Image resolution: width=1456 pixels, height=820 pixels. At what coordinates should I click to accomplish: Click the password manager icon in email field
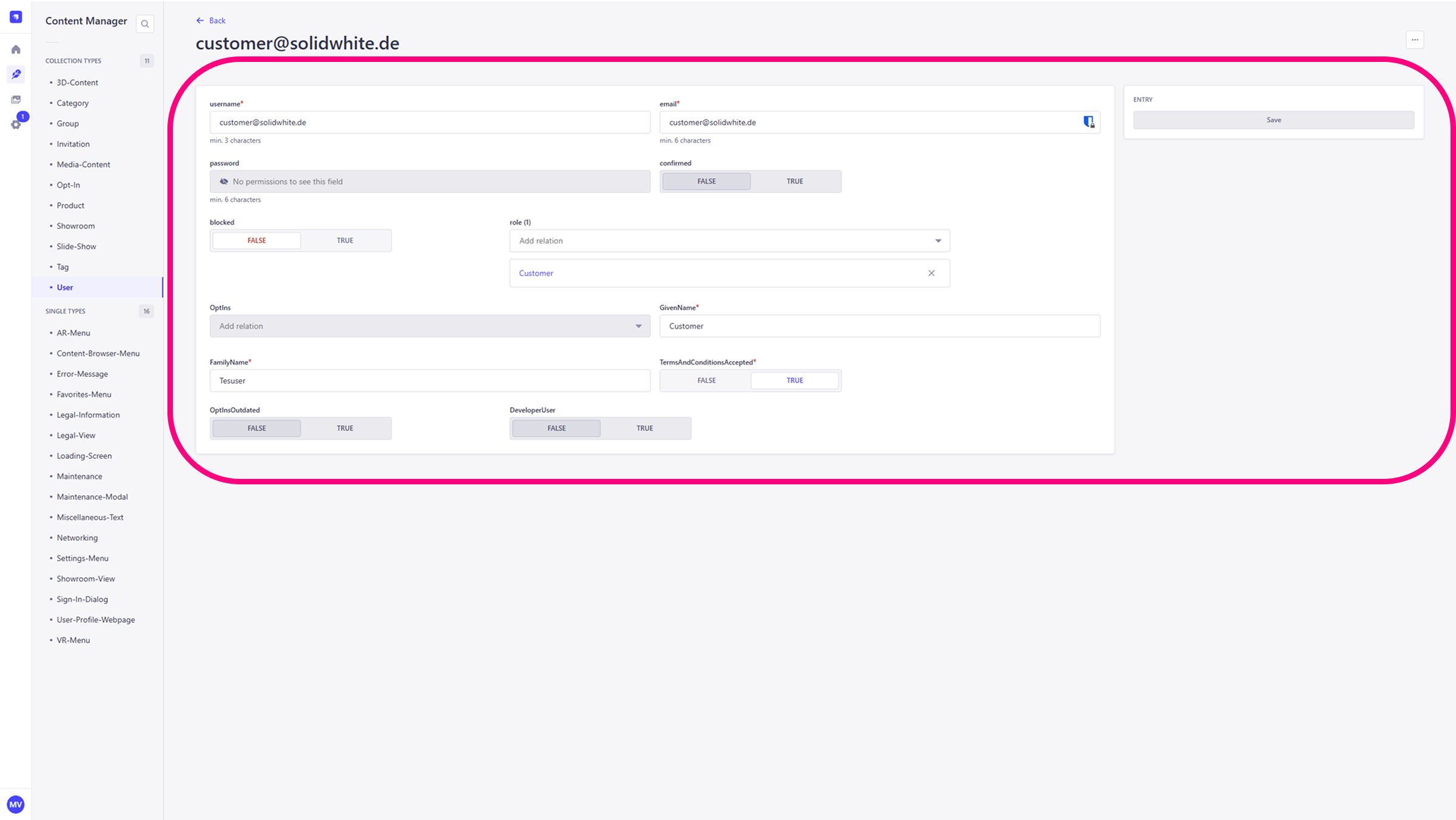[x=1089, y=122]
